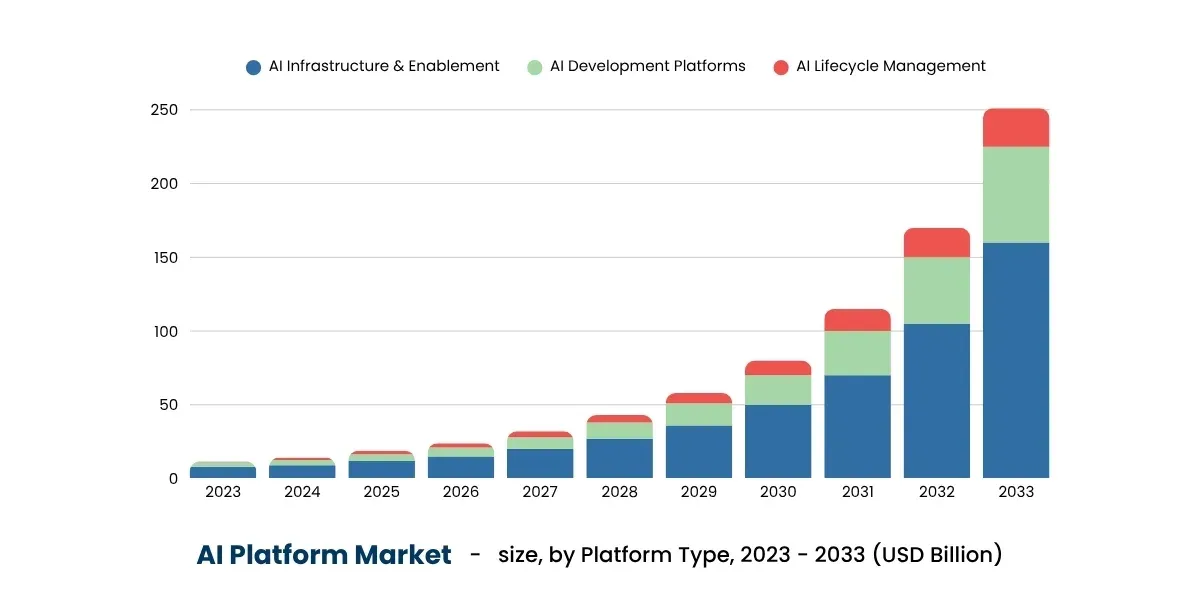
Task: Click the bold AI Platform Market title
Action: 324,555
